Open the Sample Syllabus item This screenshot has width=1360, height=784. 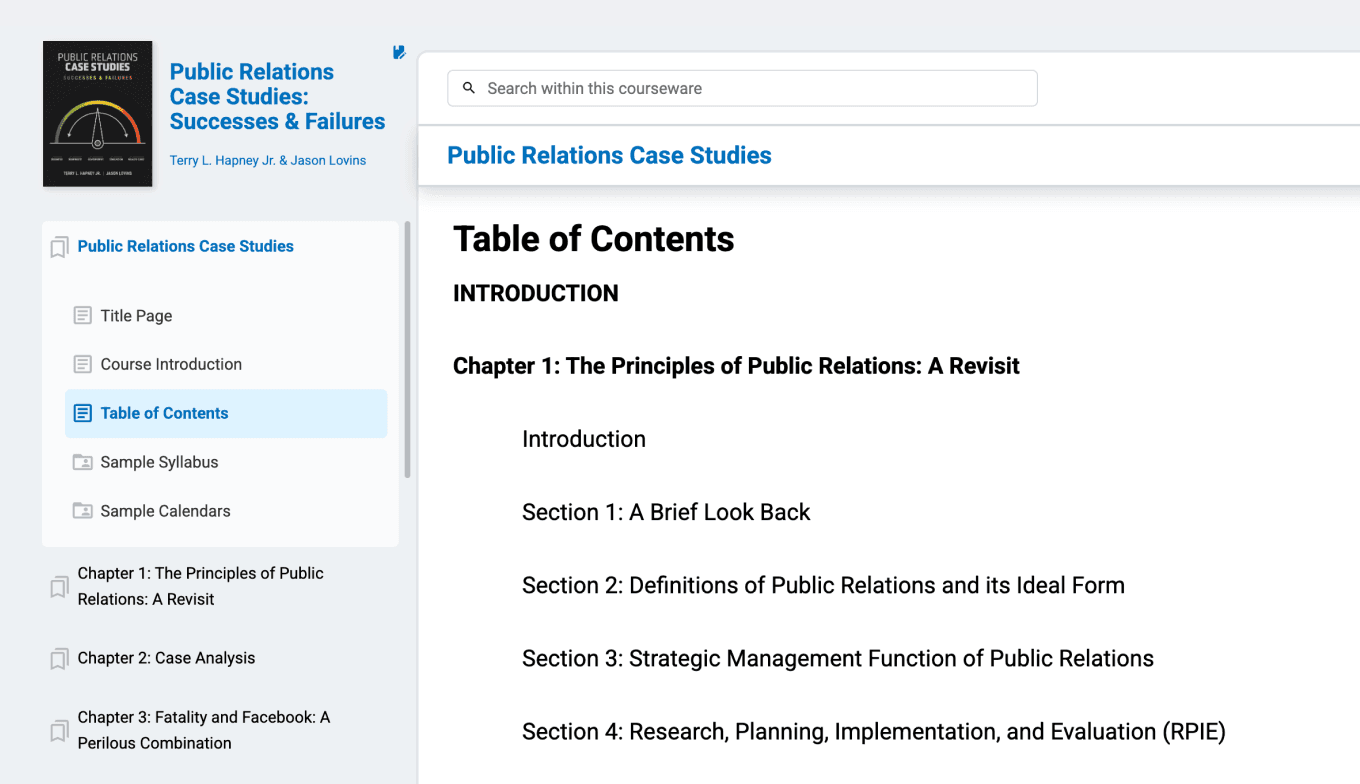tap(159, 462)
